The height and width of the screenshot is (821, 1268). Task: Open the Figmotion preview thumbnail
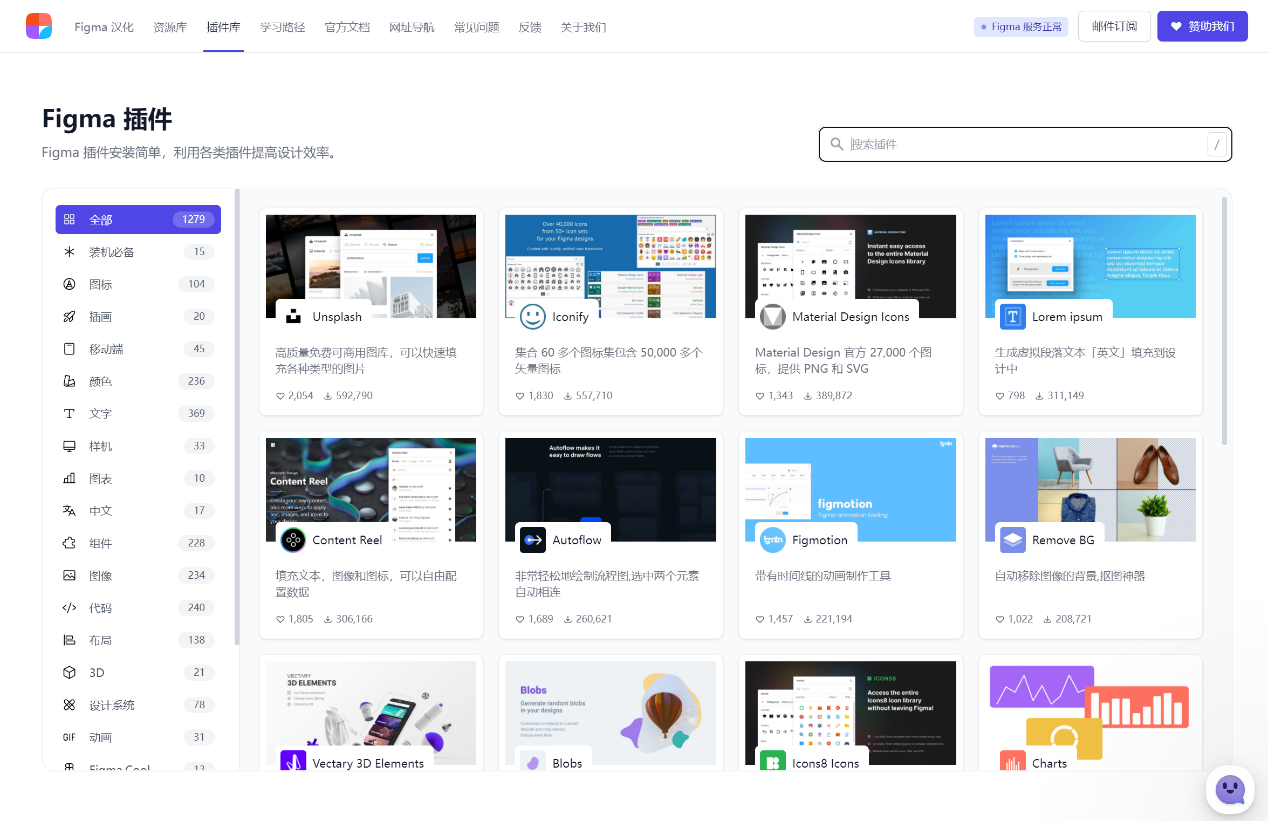coord(851,490)
